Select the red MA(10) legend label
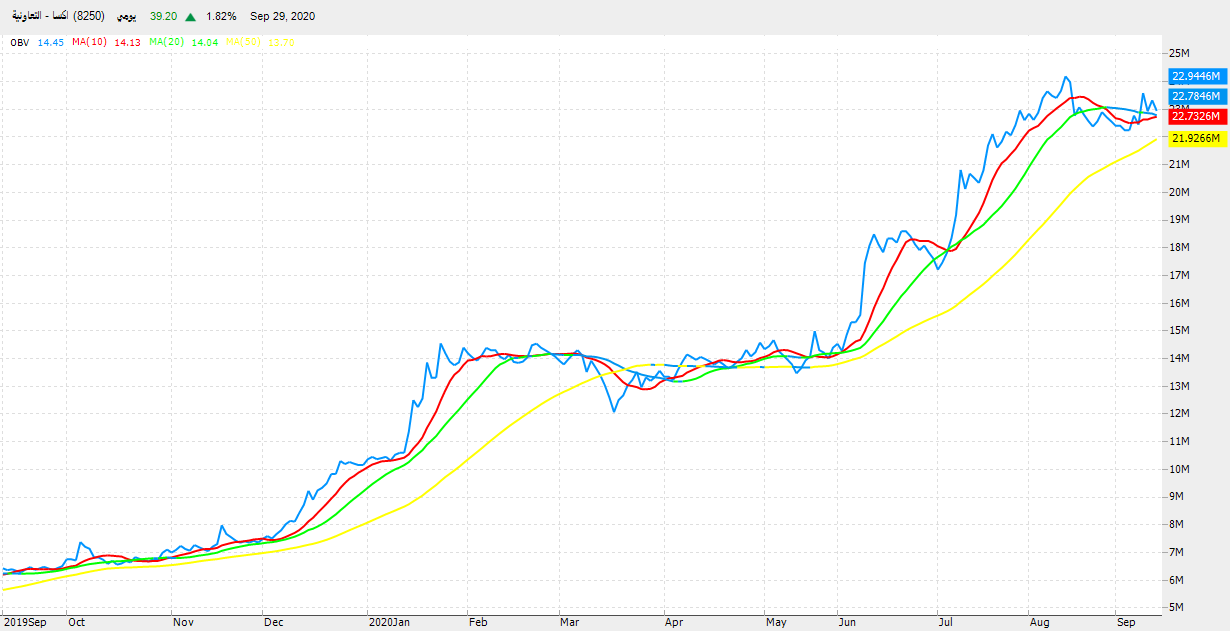Image resolution: width=1230 pixels, height=631 pixels. pyautogui.click(x=90, y=42)
